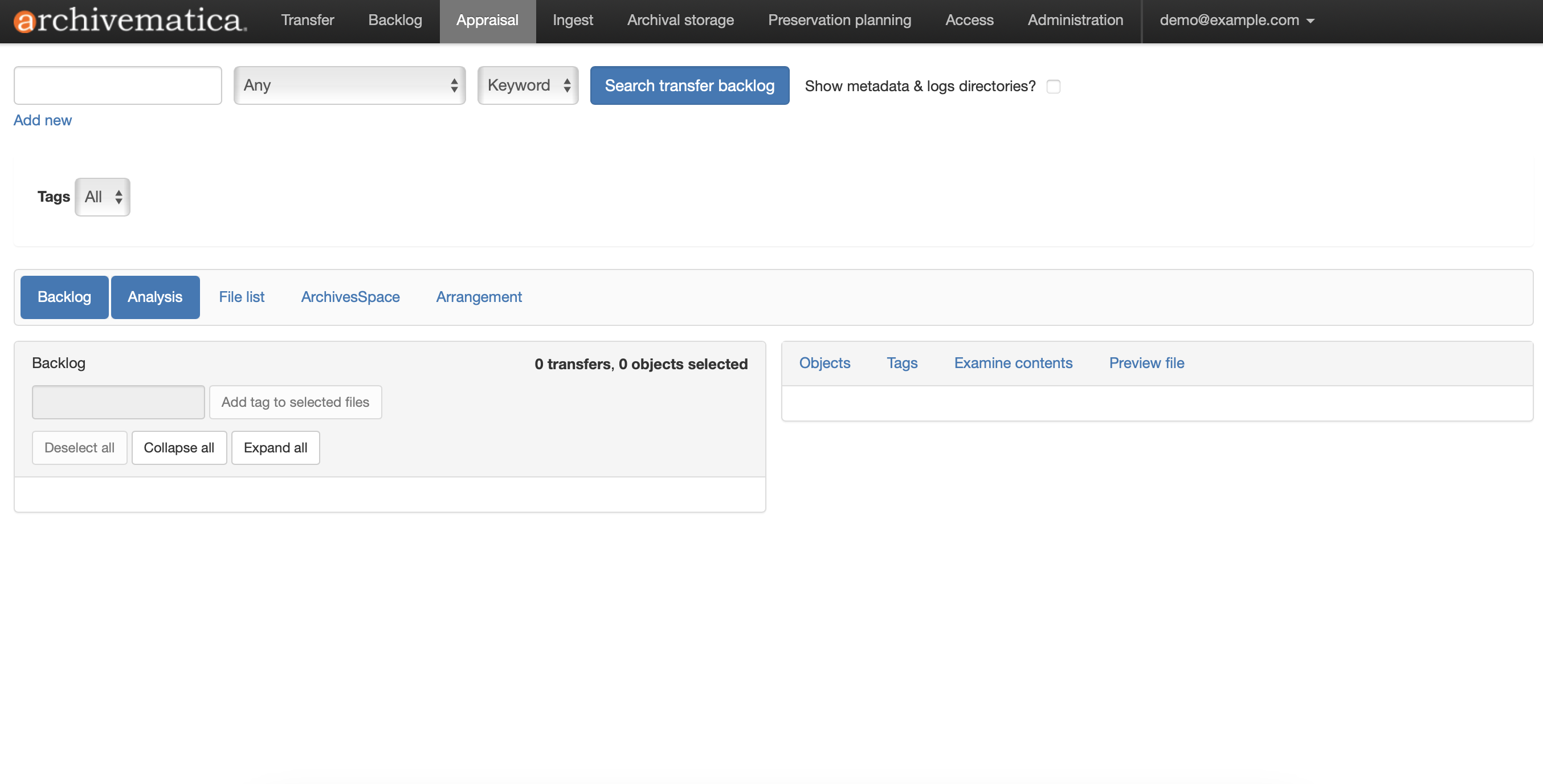
Task: Open Preservation planning in navigation
Action: point(839,21)
